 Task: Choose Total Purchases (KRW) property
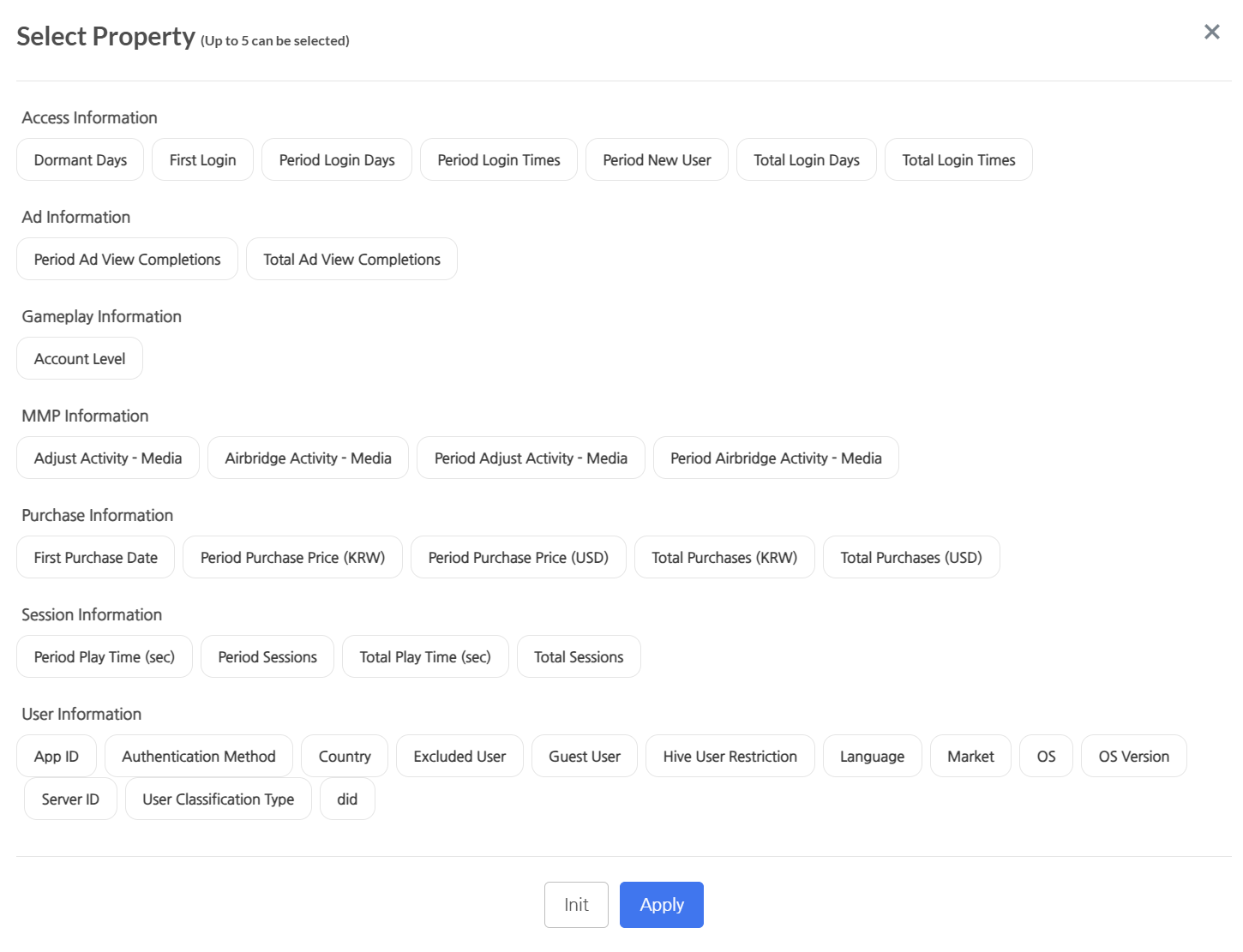[724, 558]
